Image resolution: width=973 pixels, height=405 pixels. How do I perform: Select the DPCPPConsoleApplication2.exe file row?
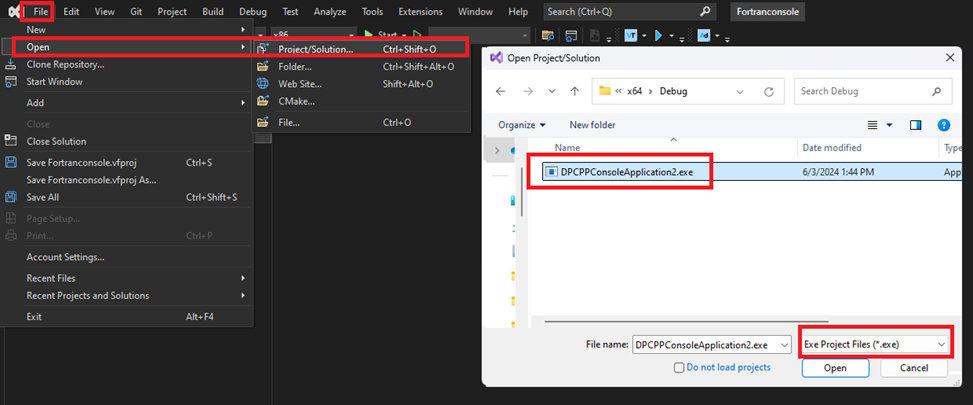point(752,172)
